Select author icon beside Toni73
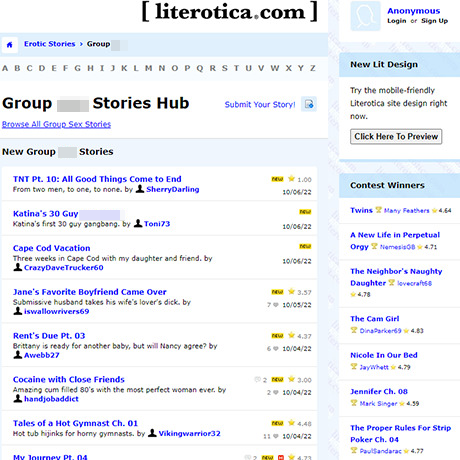 click(138, 223)
